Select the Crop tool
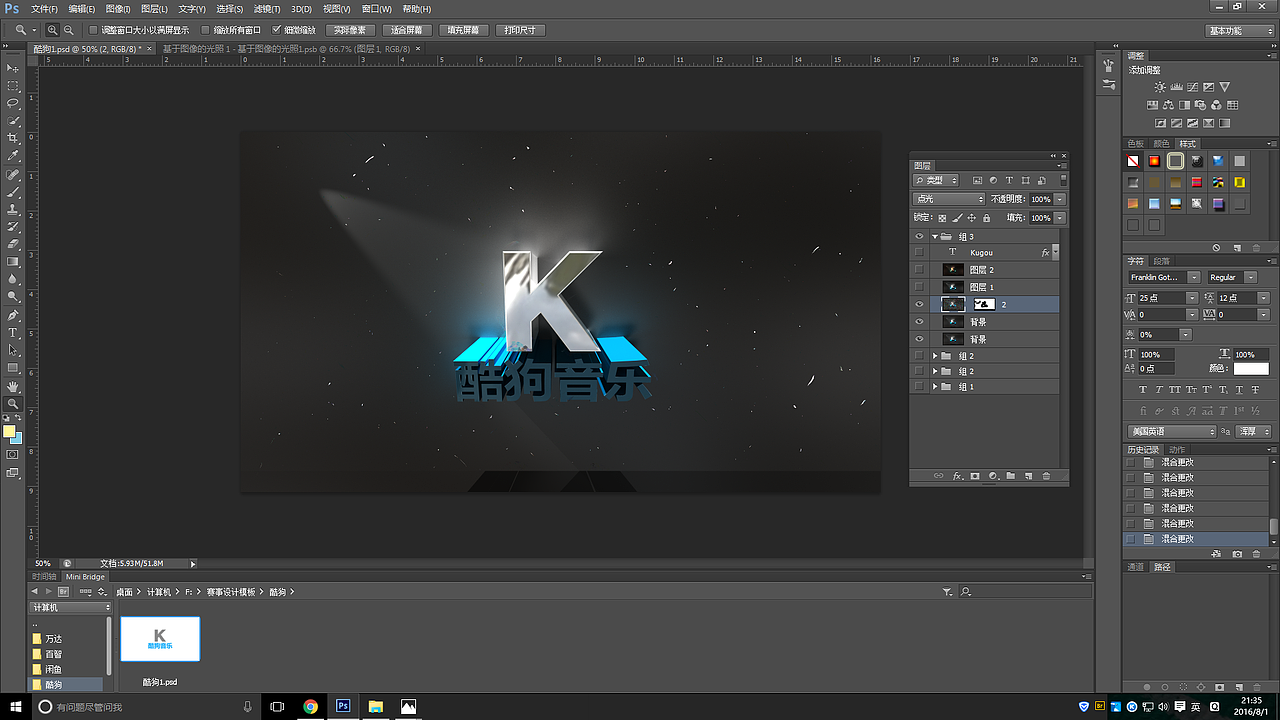This screenshot has width=1280, height=720. (x=14, y=138)
